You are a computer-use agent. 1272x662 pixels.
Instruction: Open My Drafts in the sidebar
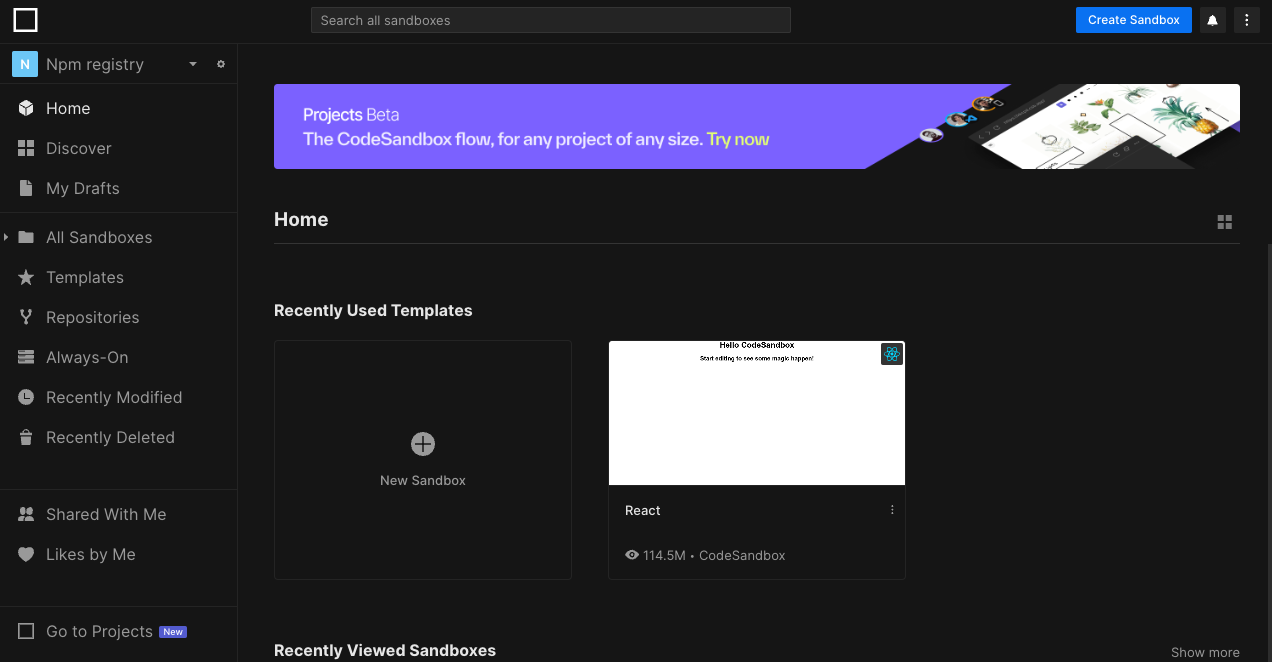pyautogui.click(x=118, y=188)
